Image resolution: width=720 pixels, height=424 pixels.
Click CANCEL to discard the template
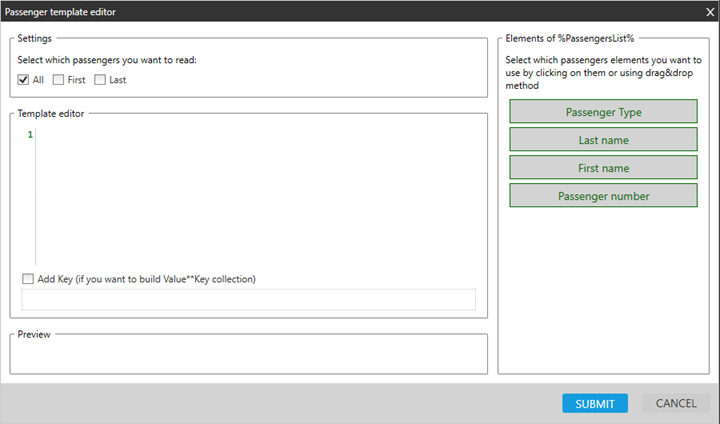click(676, 403)
